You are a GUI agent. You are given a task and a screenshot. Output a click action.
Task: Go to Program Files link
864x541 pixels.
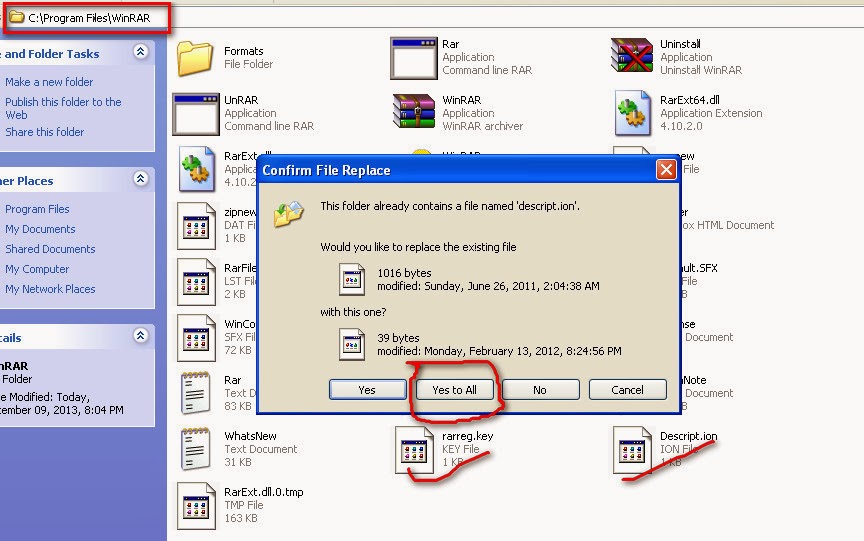pyautogui.click(x=37, y=209)
